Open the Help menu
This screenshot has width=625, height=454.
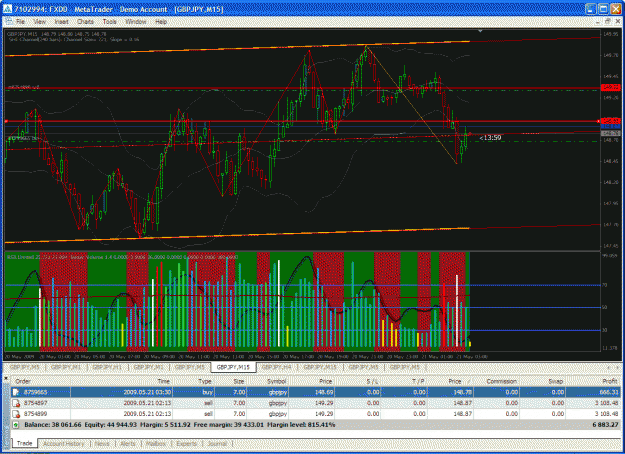(161, 22)
